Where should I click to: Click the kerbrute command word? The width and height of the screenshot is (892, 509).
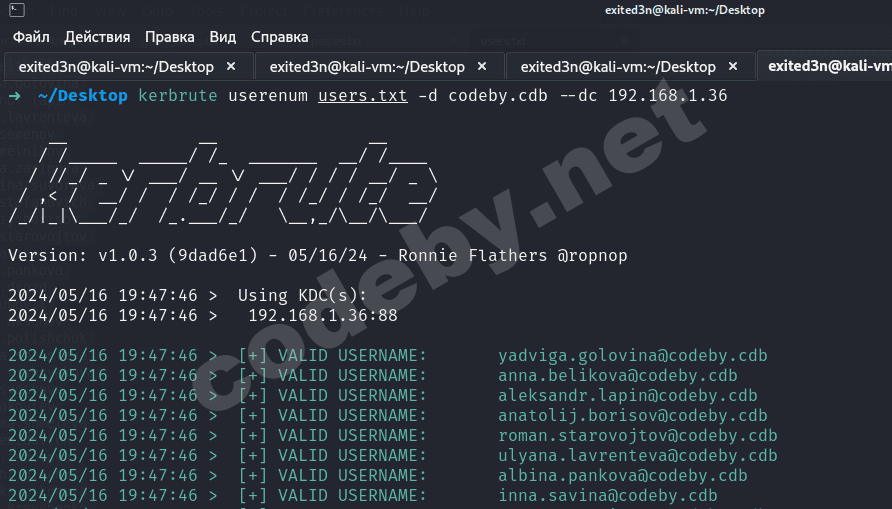177,96
